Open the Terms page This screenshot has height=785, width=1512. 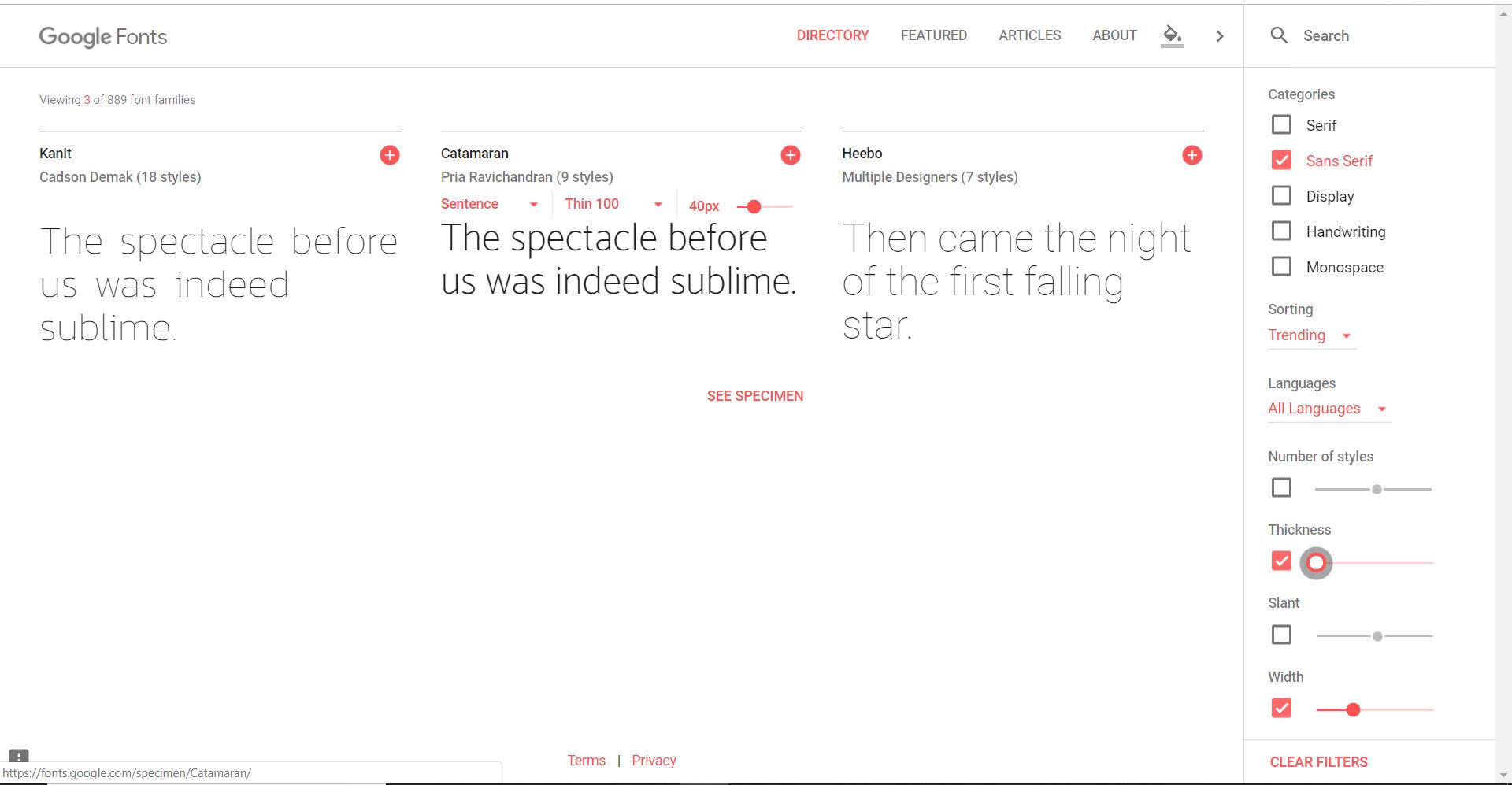586,760
